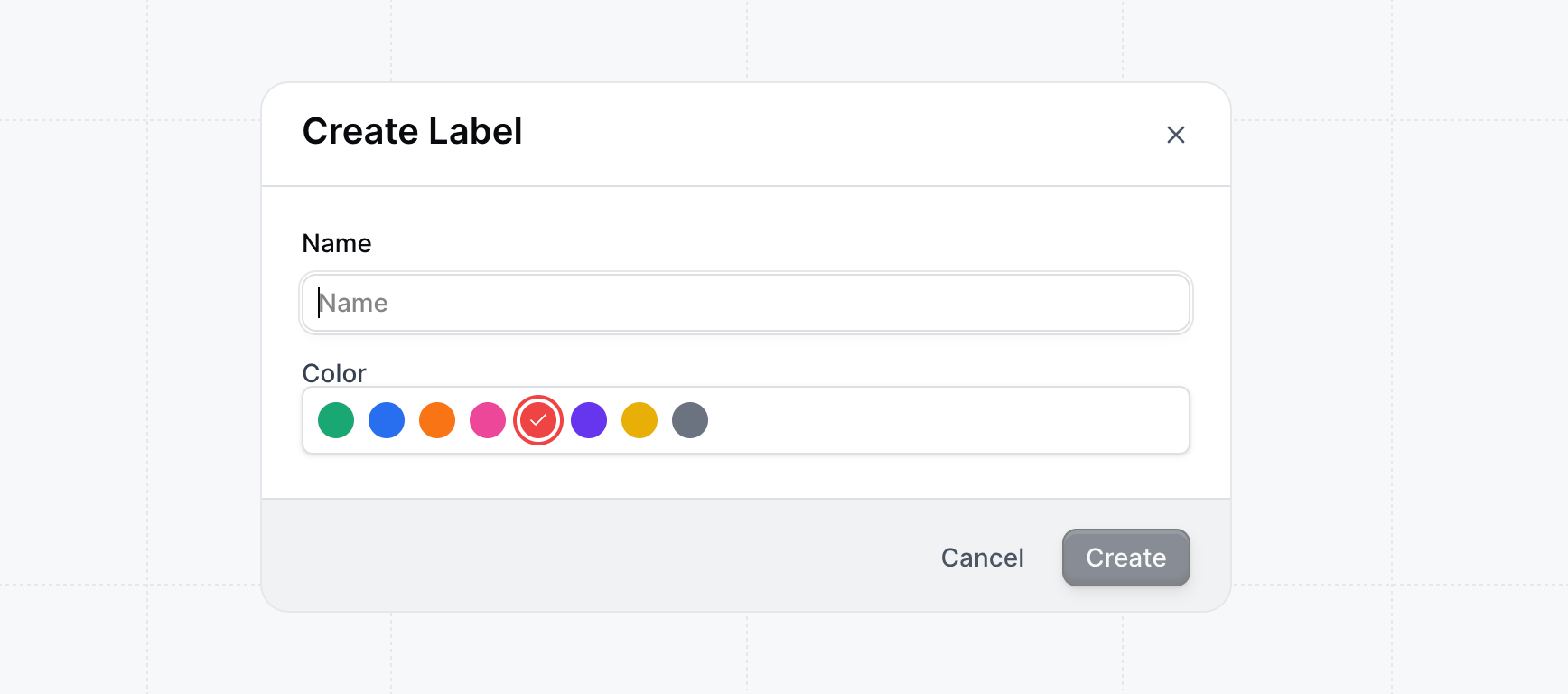
Task: Click the color picker container box
Action: (x=903, y=419)
